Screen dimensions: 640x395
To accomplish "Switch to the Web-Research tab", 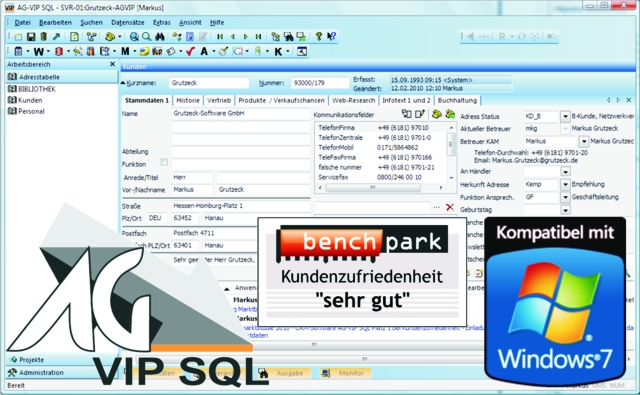I will pyautogui.click(x=353, y=100).
